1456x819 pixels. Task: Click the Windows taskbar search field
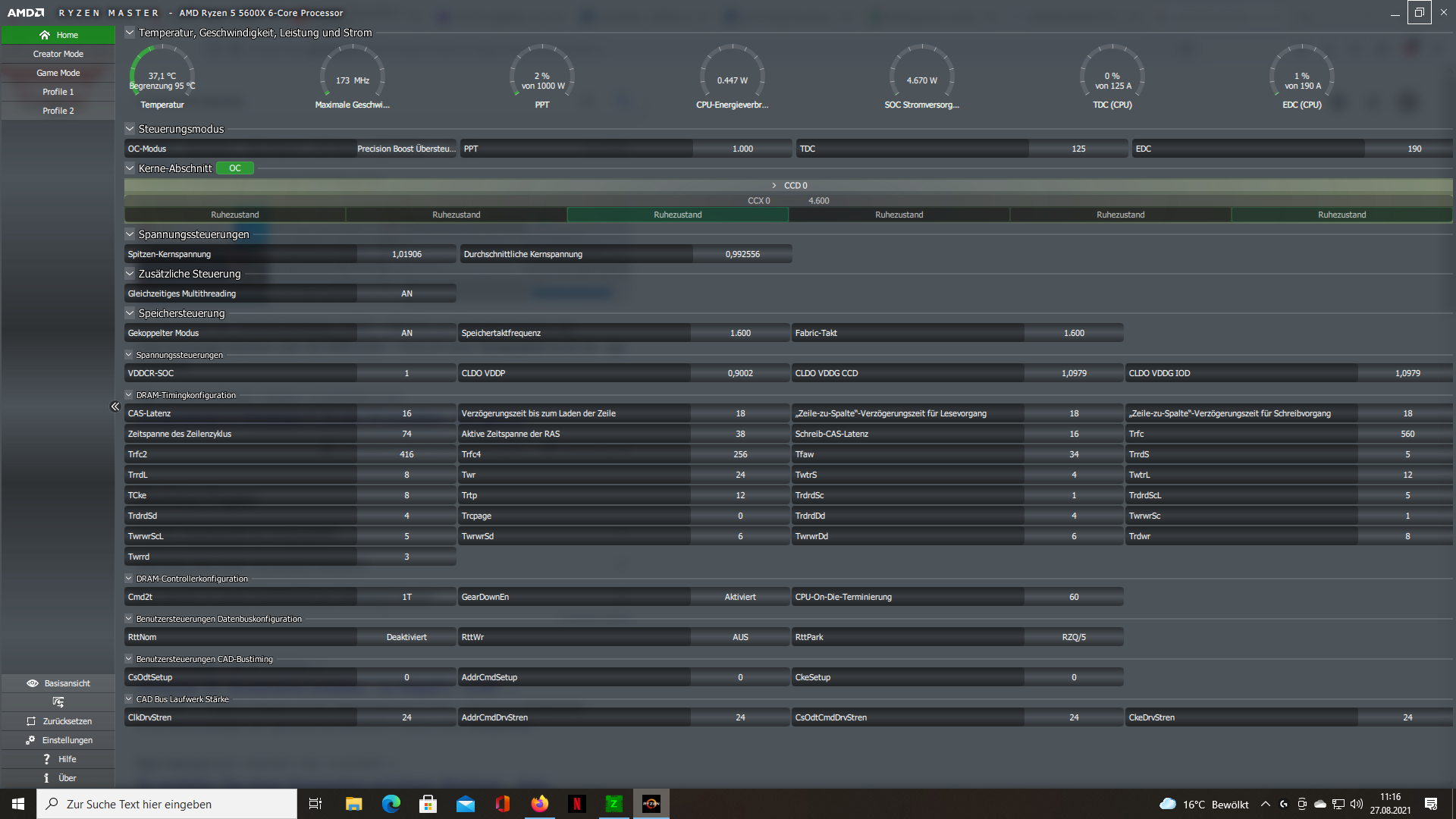tap(167, 804)
